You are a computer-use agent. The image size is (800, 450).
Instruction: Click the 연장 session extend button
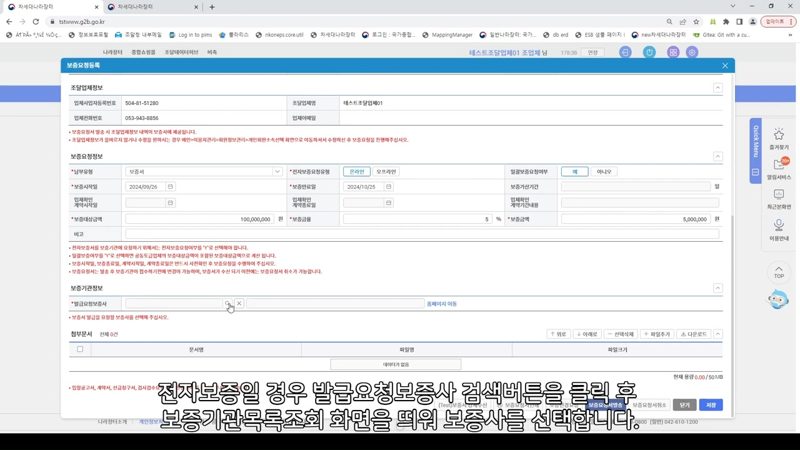(592, 53)
